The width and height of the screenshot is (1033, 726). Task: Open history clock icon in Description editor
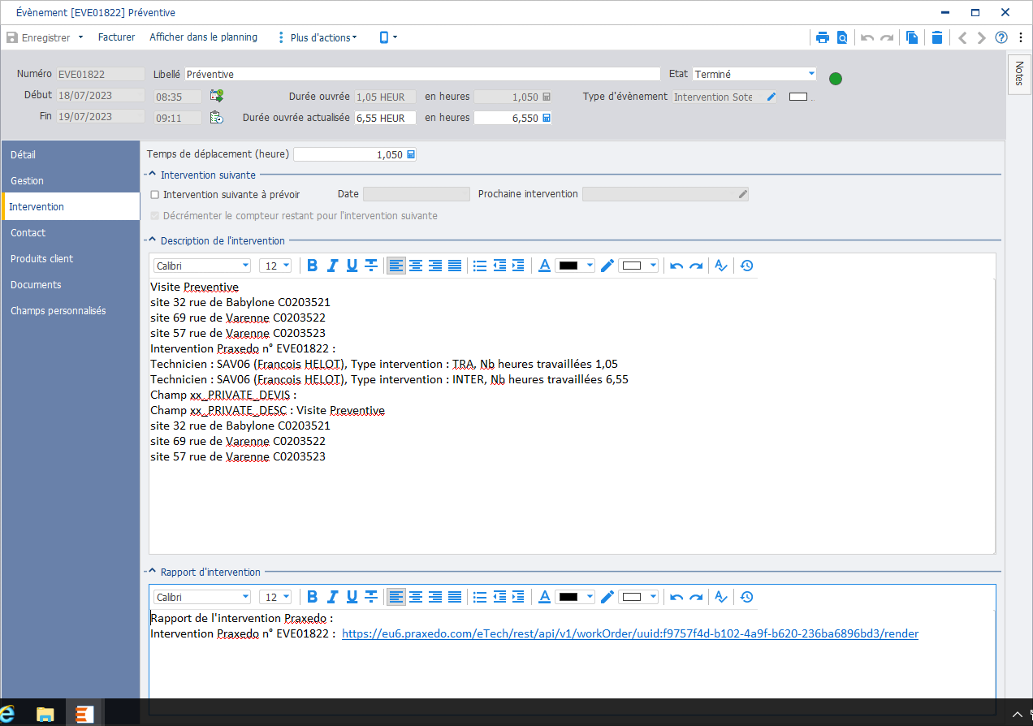(746, 265)
